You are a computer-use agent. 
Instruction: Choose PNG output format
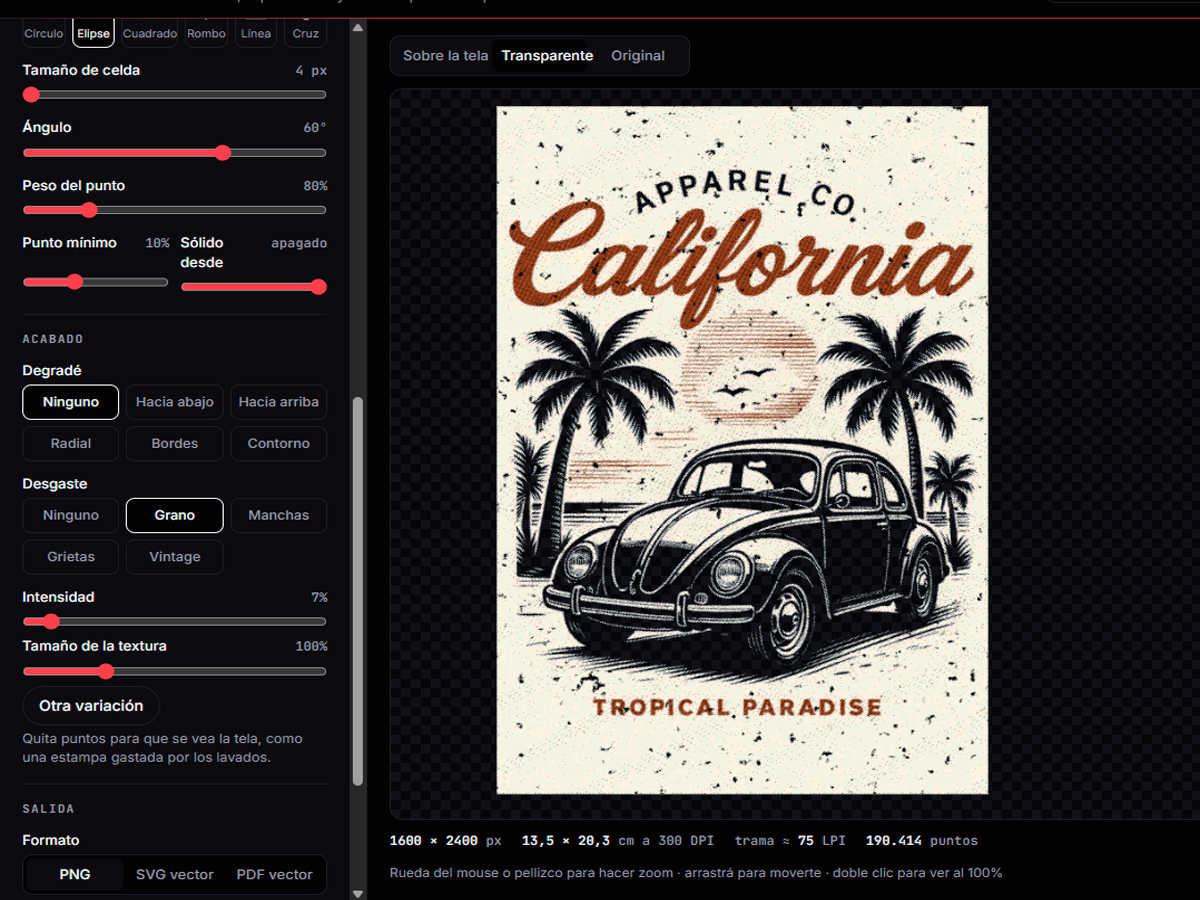click(75, 874)
